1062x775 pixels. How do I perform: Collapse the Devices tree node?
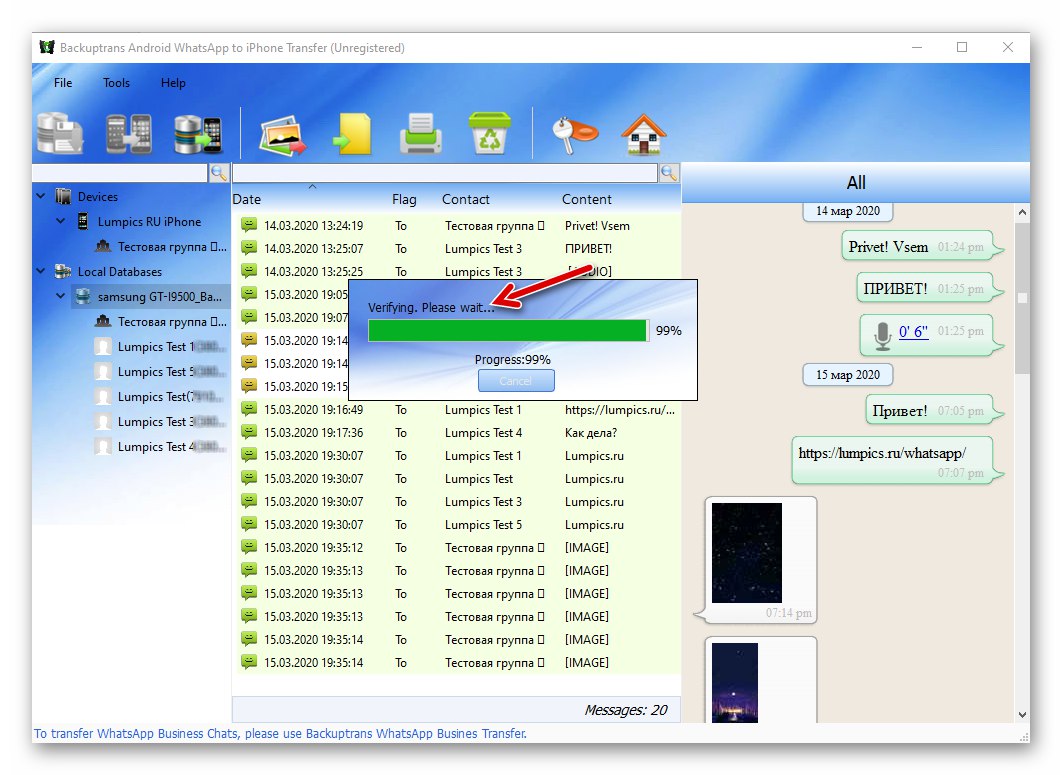(x=41, y=196)
